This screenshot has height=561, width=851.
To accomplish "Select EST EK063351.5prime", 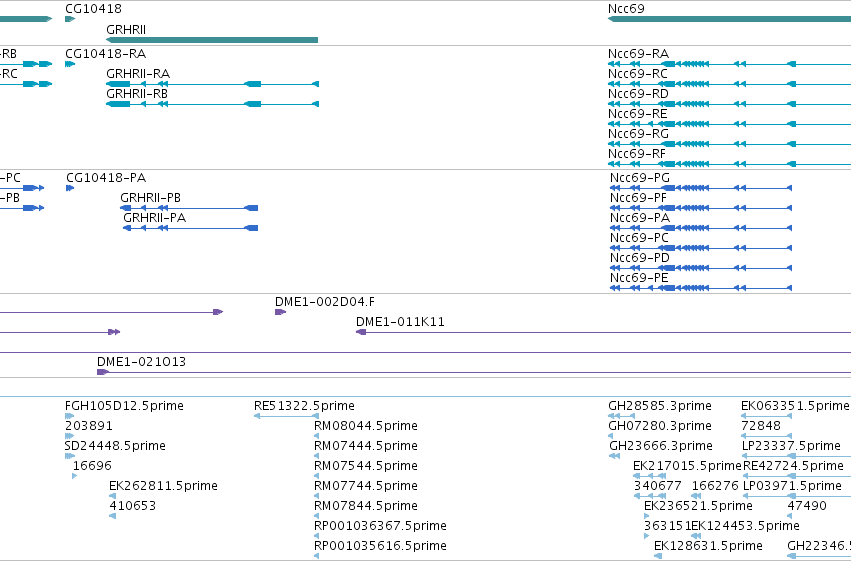I will click(795, 406).
